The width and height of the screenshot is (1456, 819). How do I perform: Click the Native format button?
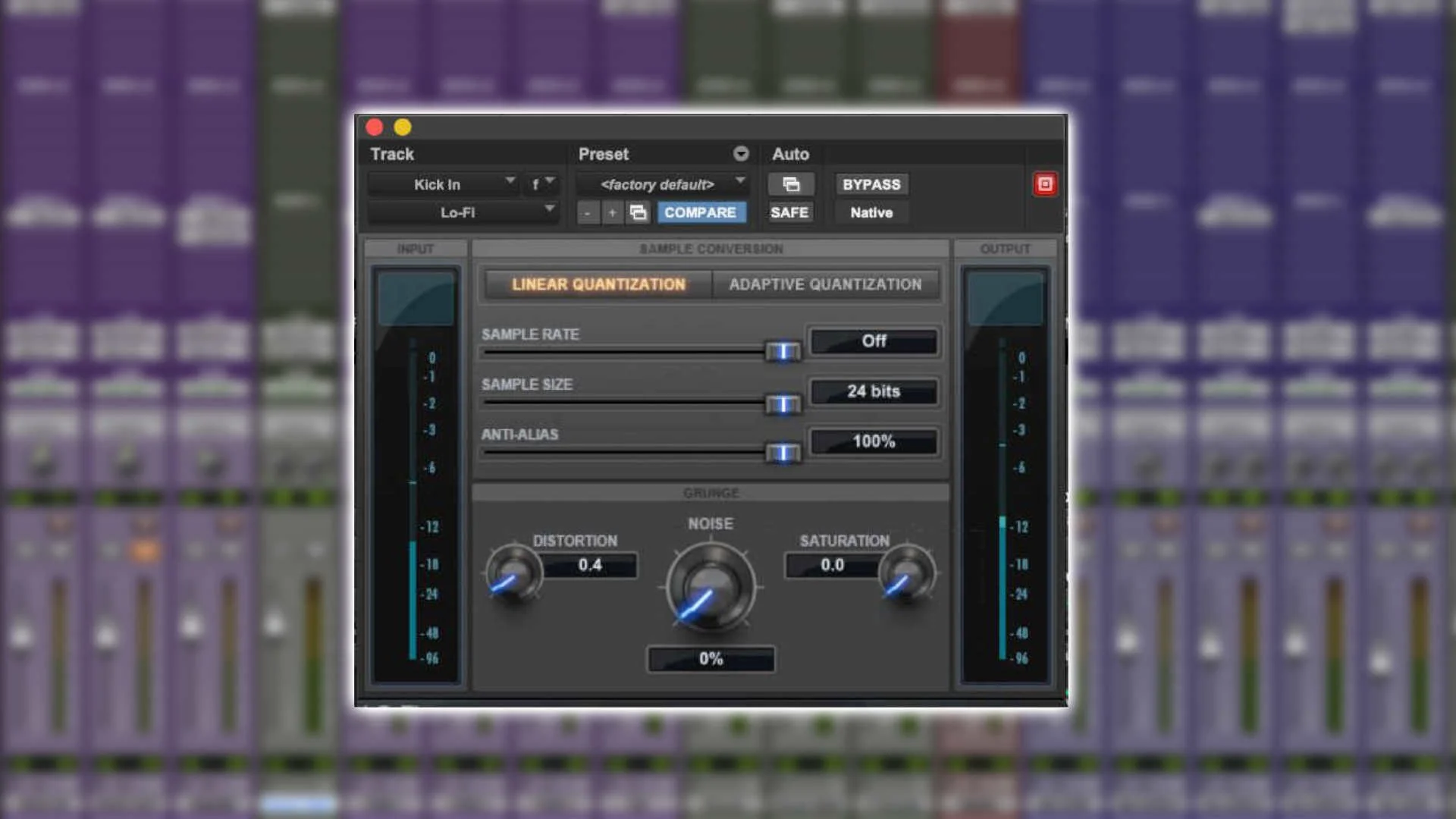tap(871, 213)
